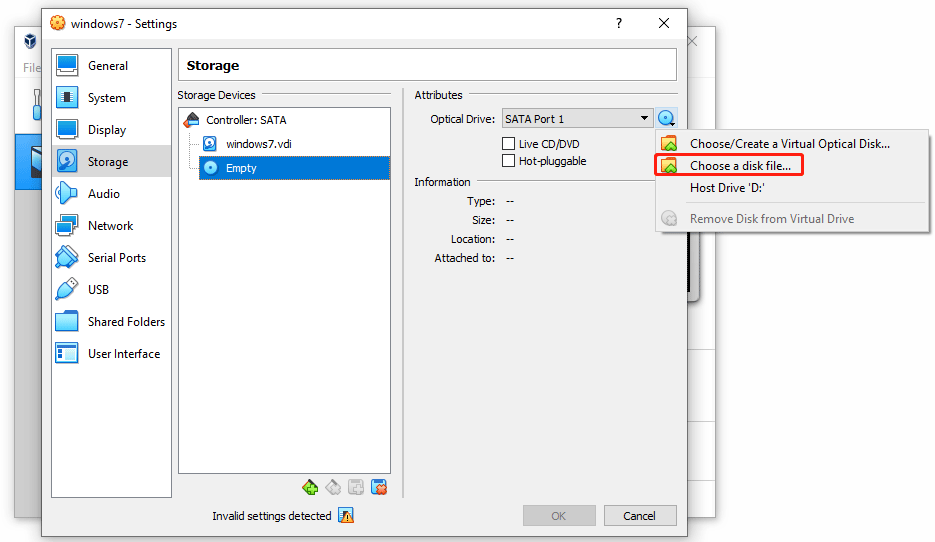Image resolution: width=935 pixels, height=542 pixels.
Task: Click 'Remove Disk from Virtual Drive' entry
Action: [x=791, y=219]
